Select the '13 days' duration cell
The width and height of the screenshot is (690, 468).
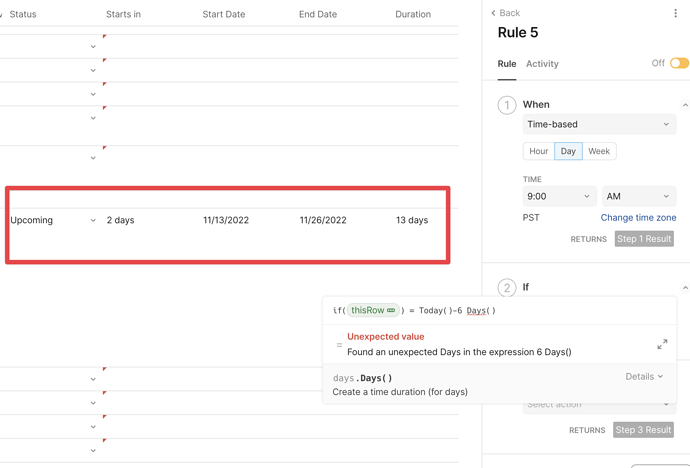pyautogui.click(x=412, y=220)
